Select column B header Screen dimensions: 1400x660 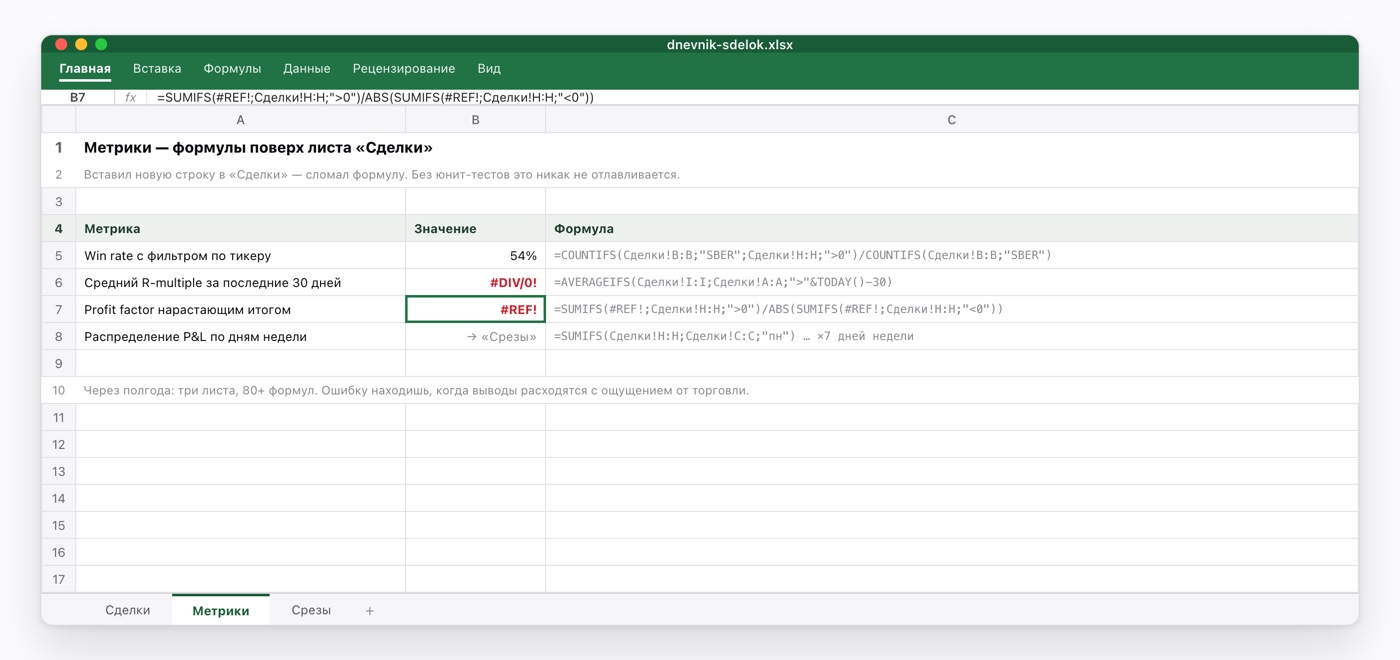(476, 120)
